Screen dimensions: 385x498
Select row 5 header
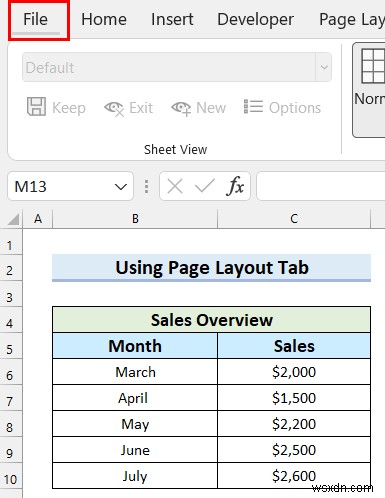point(11,346)
